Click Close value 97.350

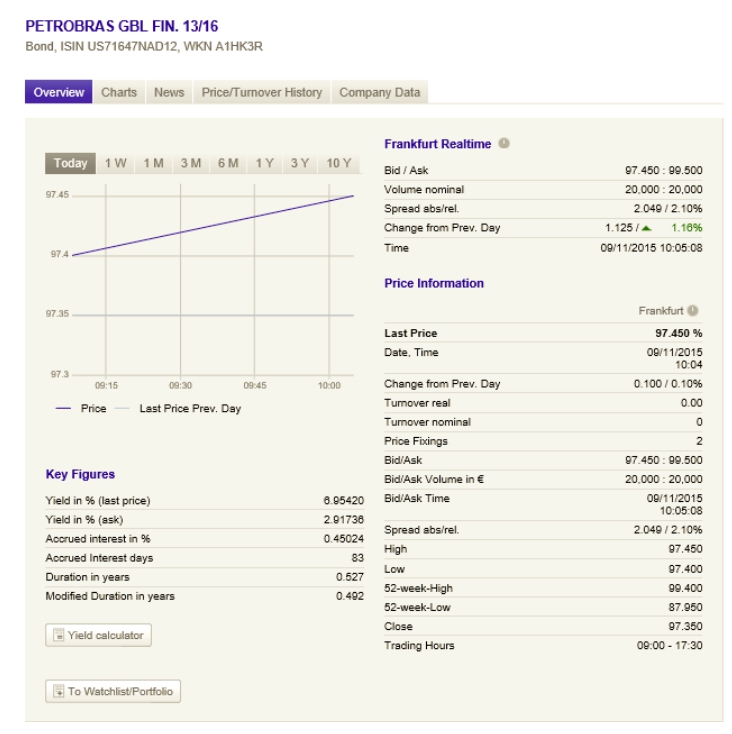coord(685,626)
